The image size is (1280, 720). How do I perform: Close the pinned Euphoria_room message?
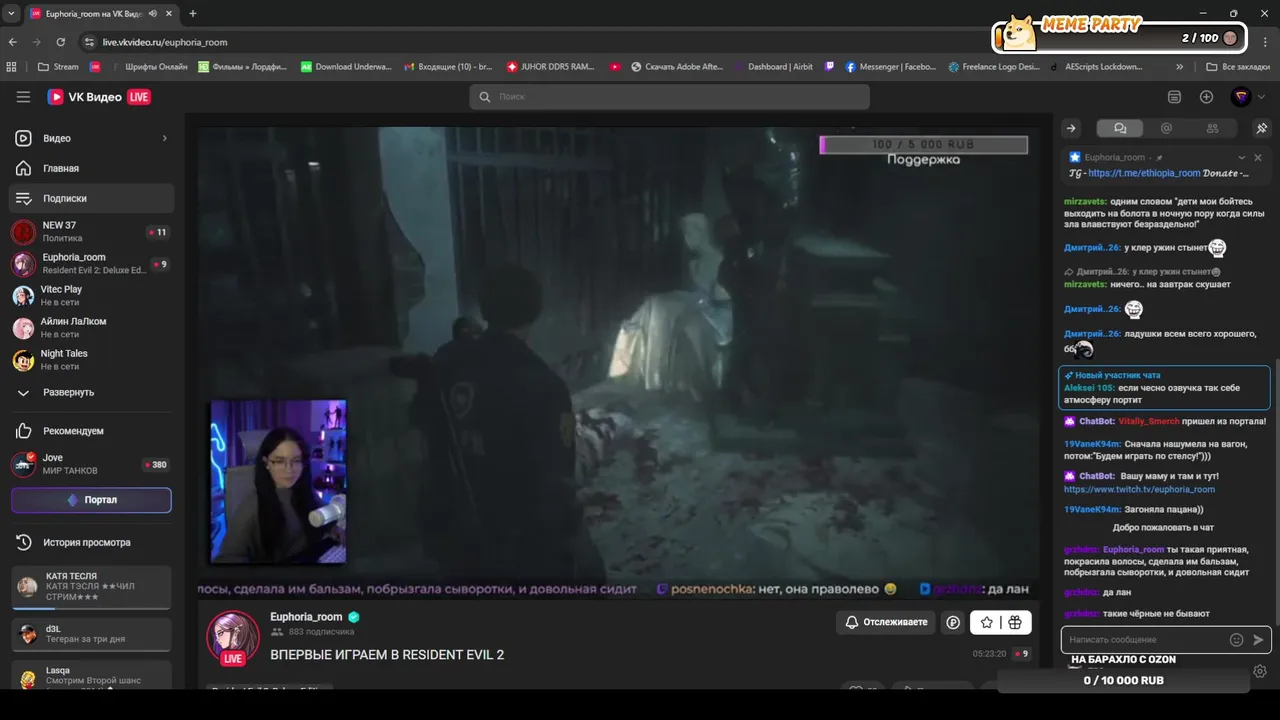(1258, 157)
